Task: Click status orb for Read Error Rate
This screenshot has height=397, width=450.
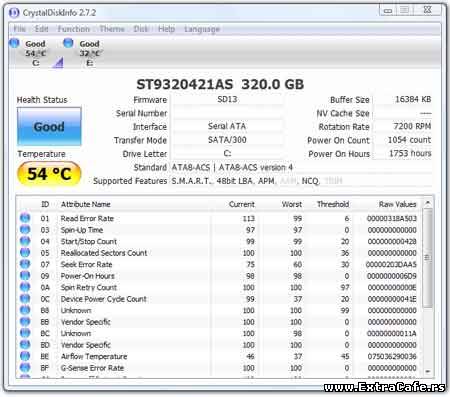Action: point(25,218)
